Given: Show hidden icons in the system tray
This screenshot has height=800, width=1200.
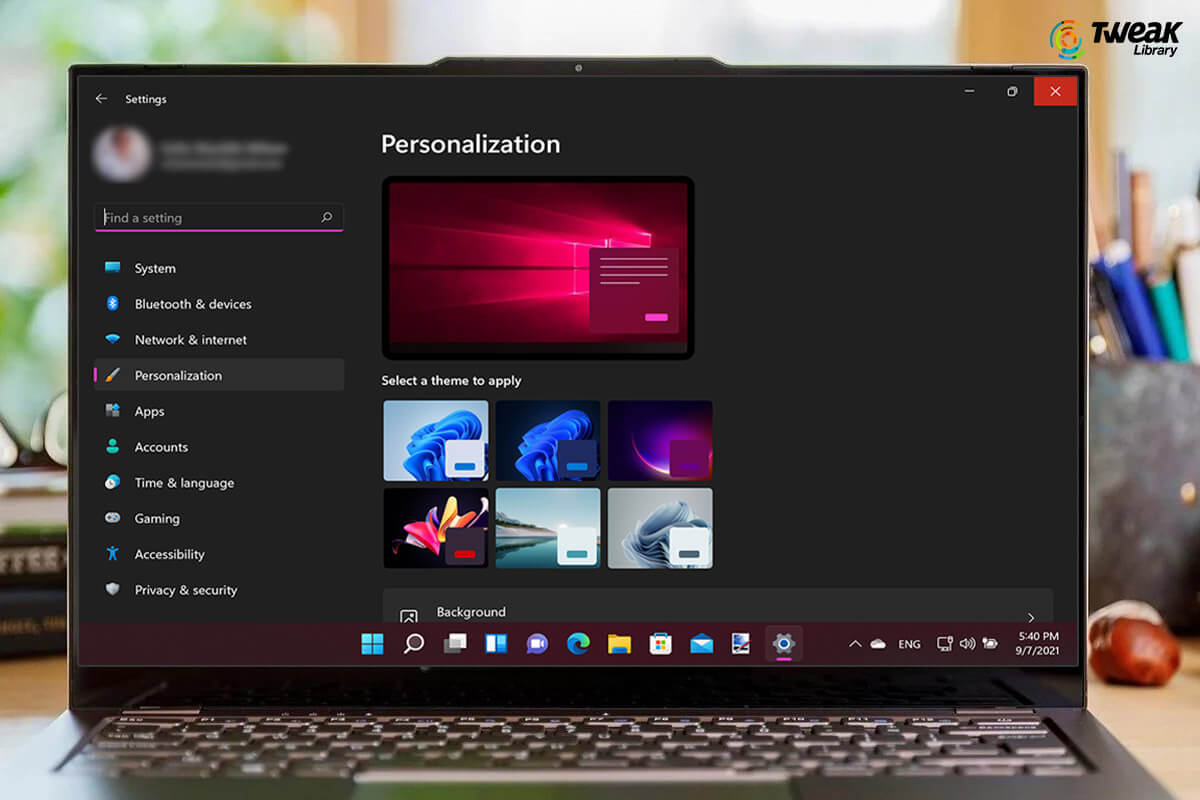Looking at the screenshot, I should click(x=855, y=644).
